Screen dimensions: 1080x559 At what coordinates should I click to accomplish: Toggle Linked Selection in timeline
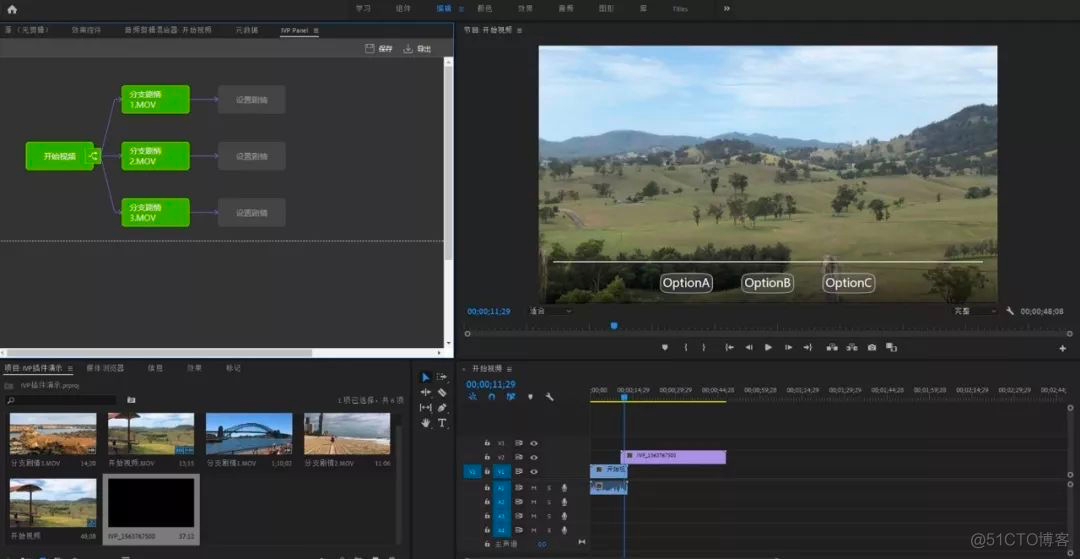click(x=511, y=397)
